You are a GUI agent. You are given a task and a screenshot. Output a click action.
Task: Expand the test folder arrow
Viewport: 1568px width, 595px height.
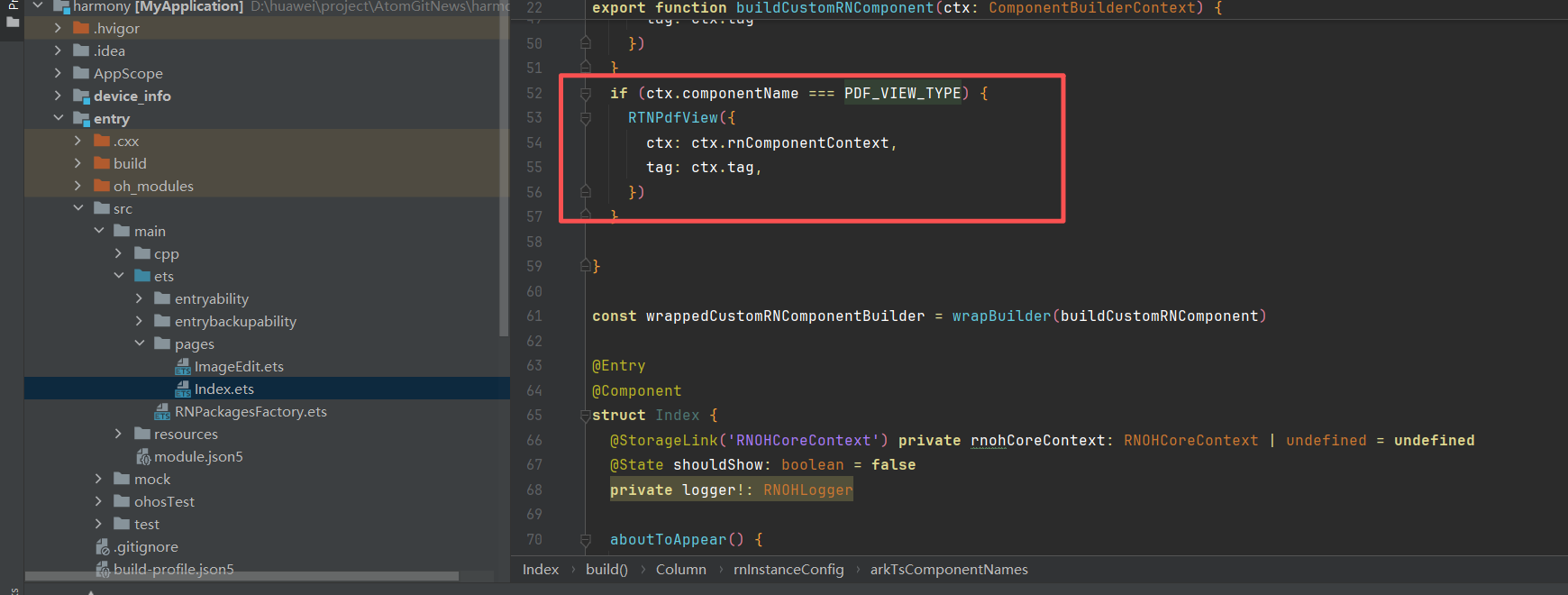(x=99, y=524)
